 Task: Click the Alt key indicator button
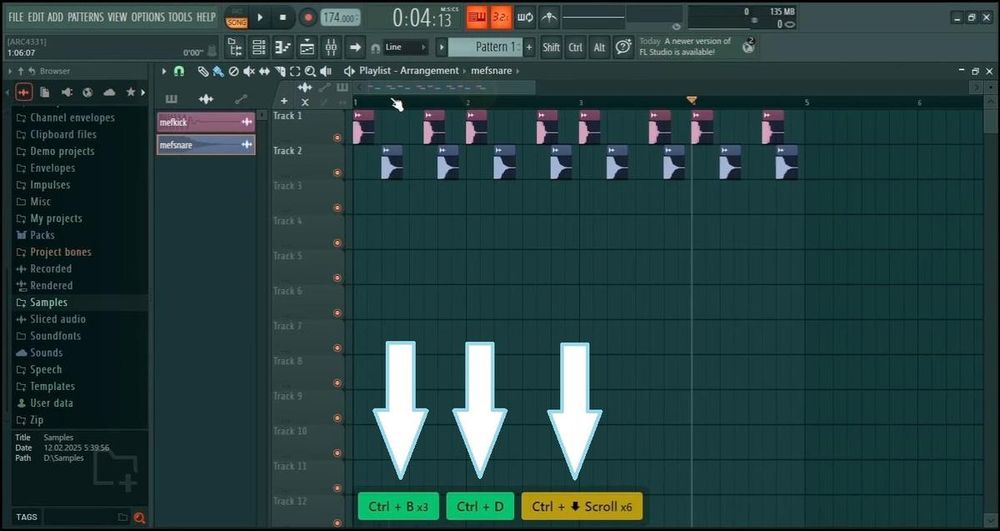tap(599, 47)
